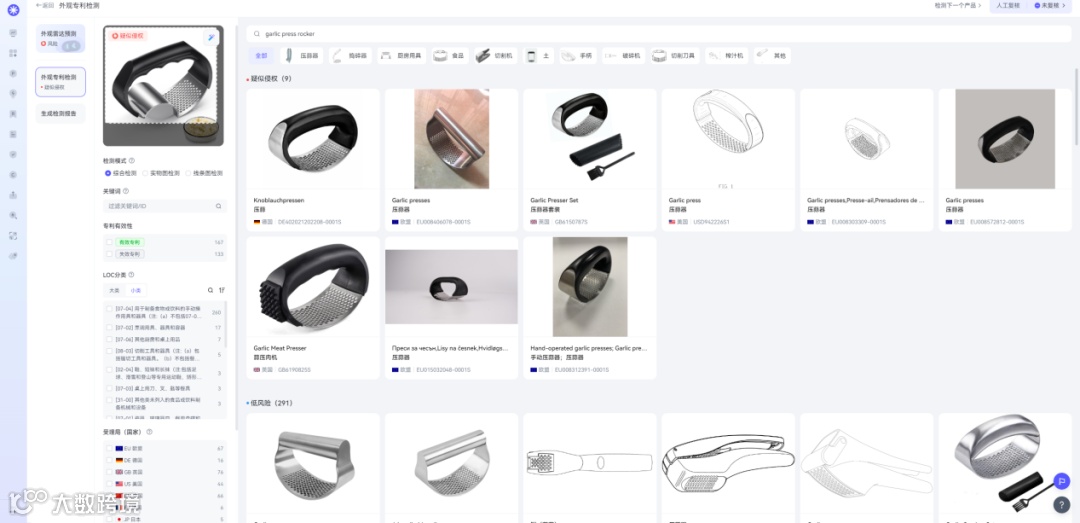The image size is (1080, 523).
Task: Filter by 手柄 category
Action: (579, 56)
